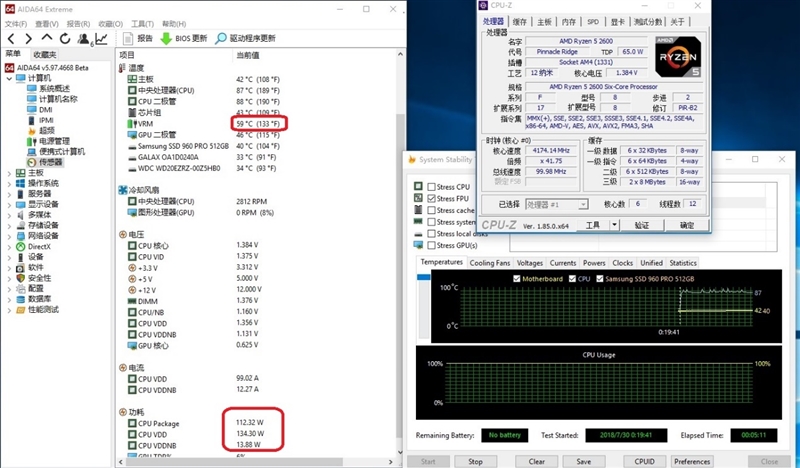Click the 项目 column header

pos(127,55)
